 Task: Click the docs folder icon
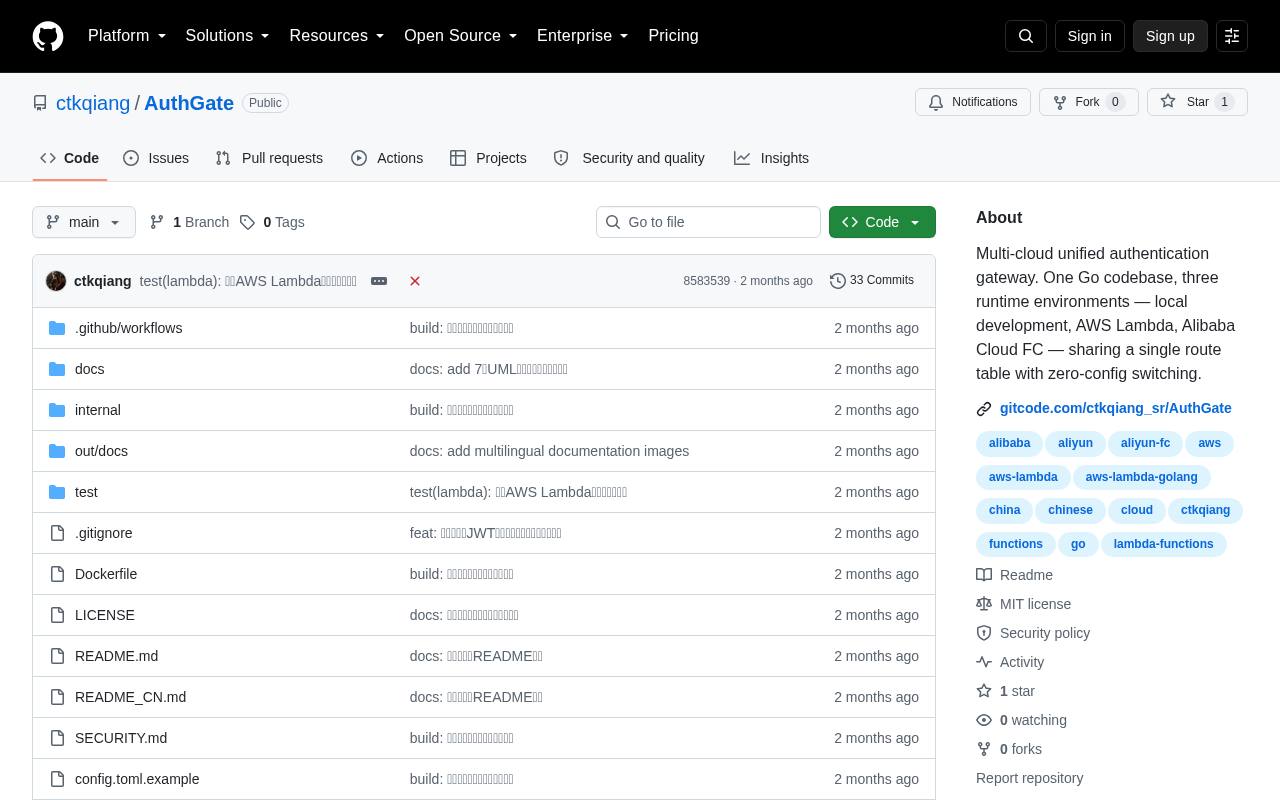coord(57,369)
